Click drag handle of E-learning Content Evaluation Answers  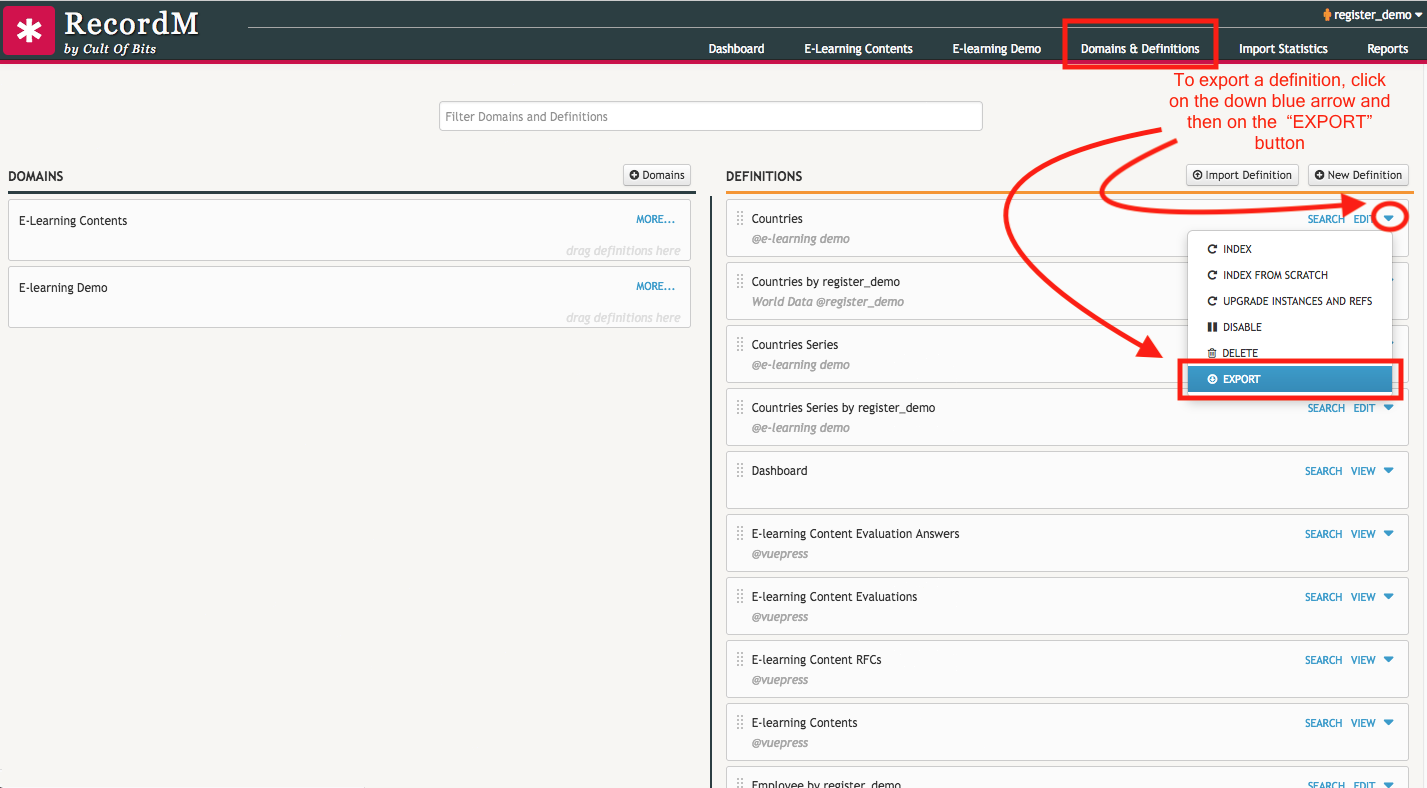pos(740,534)
